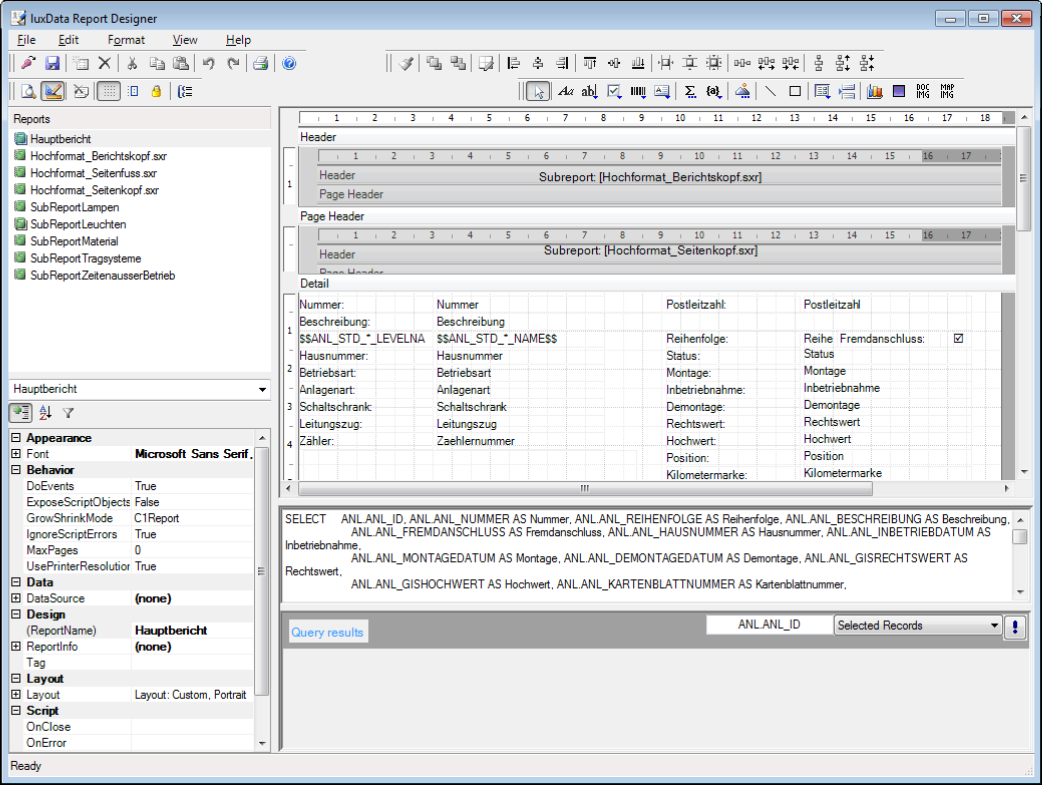Open the Format menu
This screenshot has height=785, width=1042.
click(126, 40)
